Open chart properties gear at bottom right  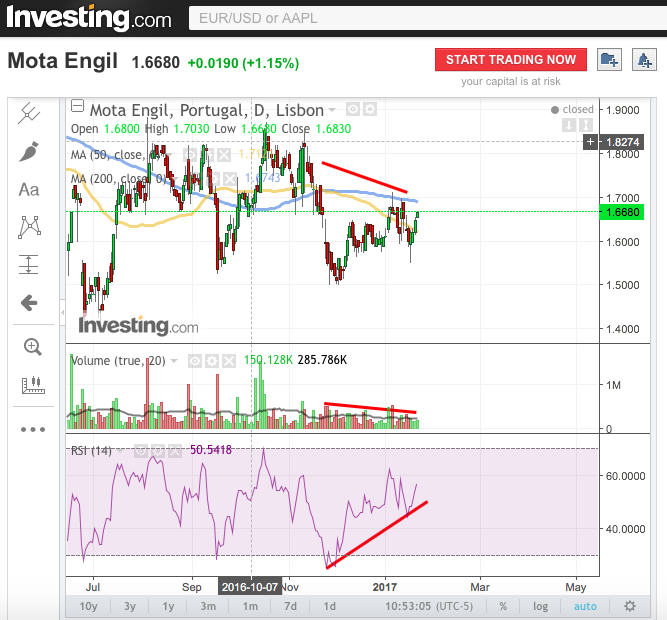point(630,606)
